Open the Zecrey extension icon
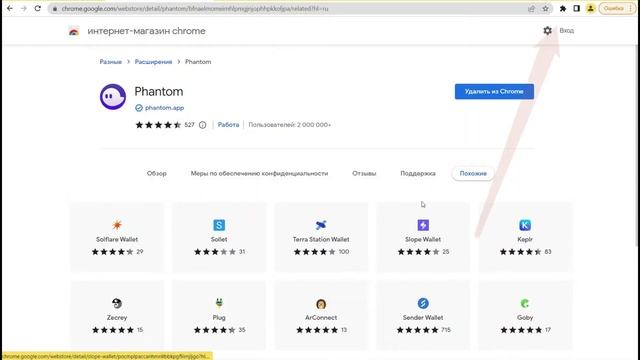 click(x=117, y=303)
